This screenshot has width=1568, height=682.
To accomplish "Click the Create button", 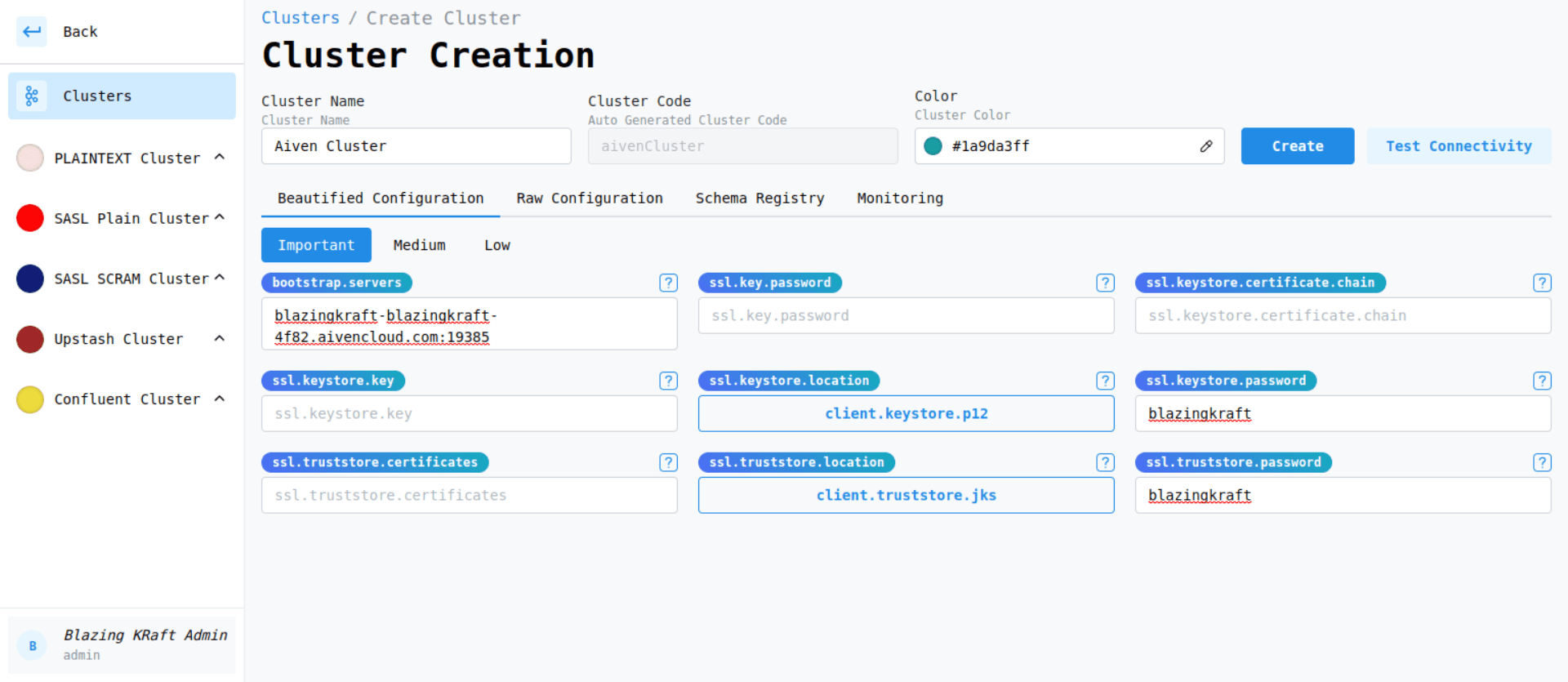I will [1298, 146].
